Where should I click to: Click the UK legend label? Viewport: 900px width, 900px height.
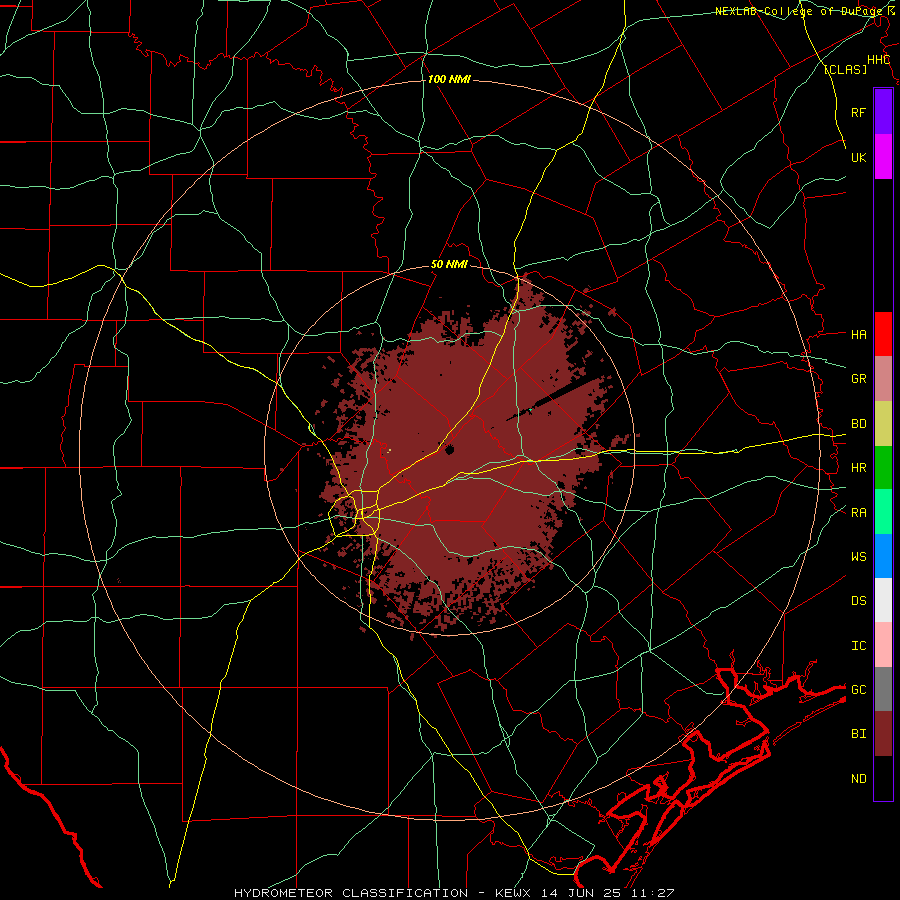858,157
